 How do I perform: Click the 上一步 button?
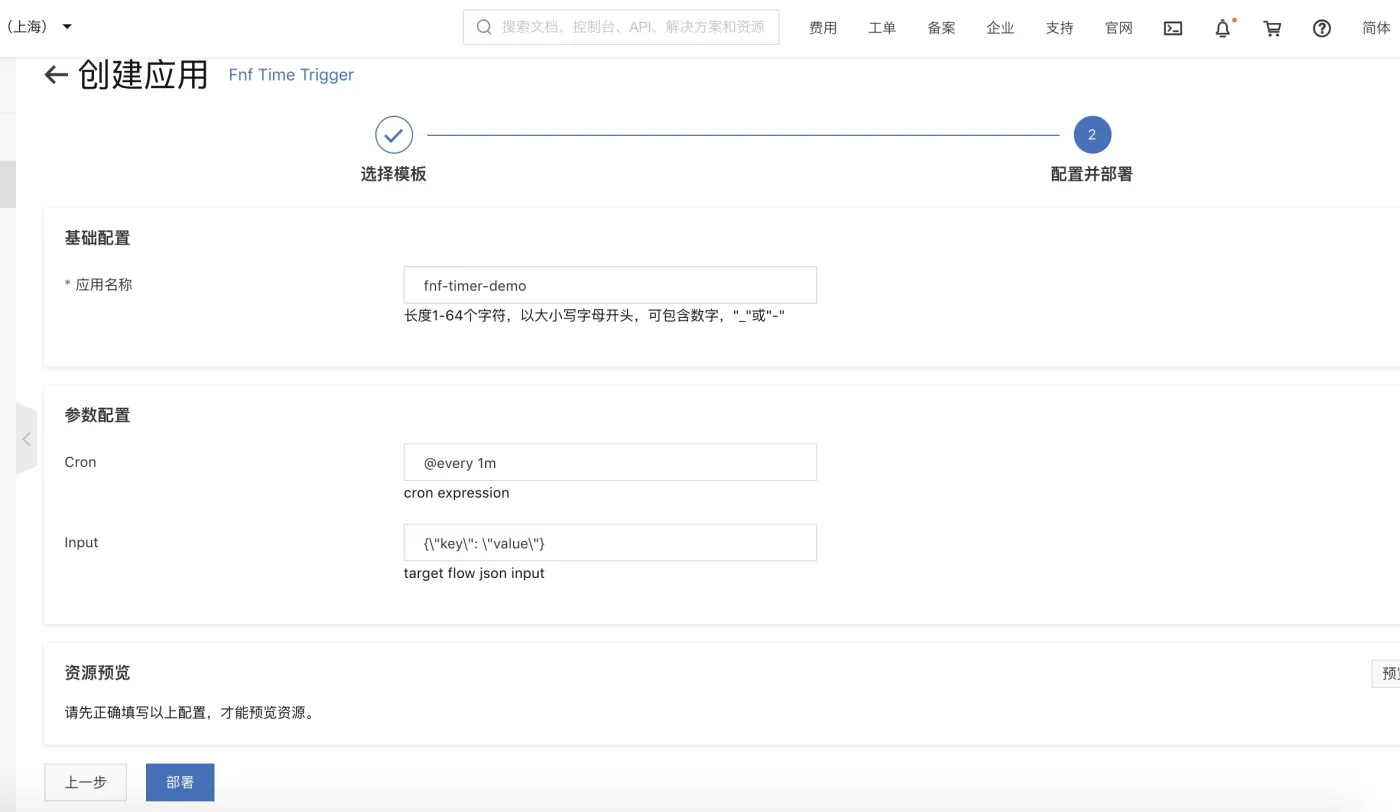(85, 783)
